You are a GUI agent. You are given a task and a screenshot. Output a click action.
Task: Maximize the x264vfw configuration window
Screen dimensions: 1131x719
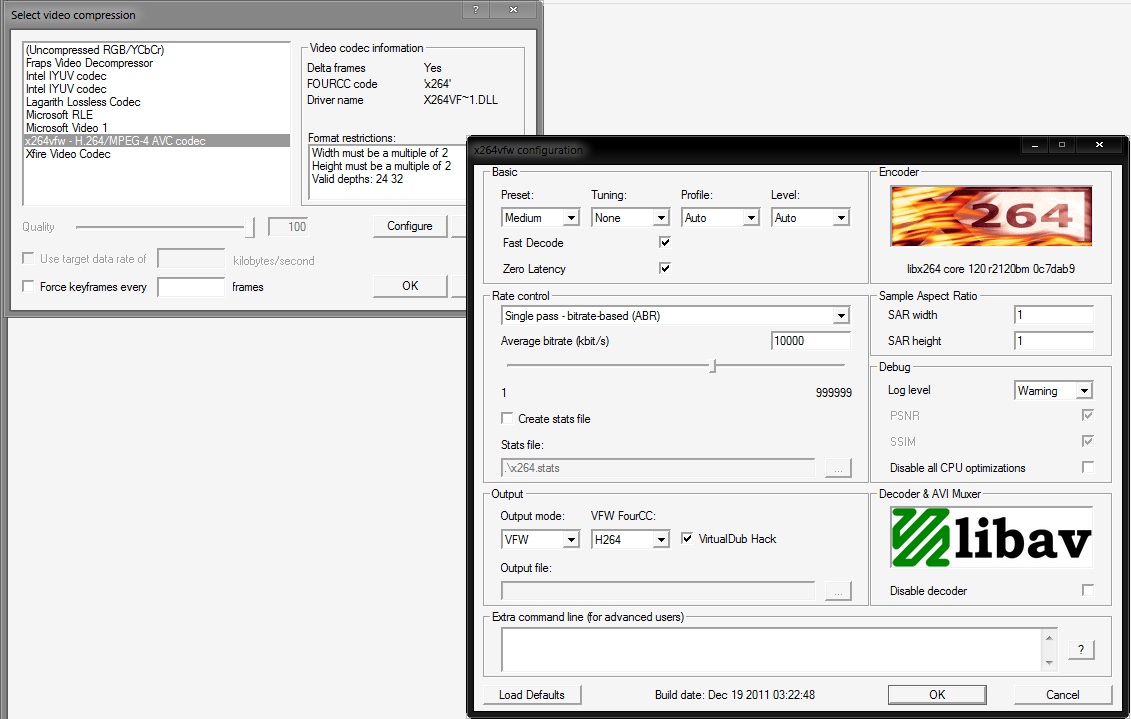[x=1062, y=145]
